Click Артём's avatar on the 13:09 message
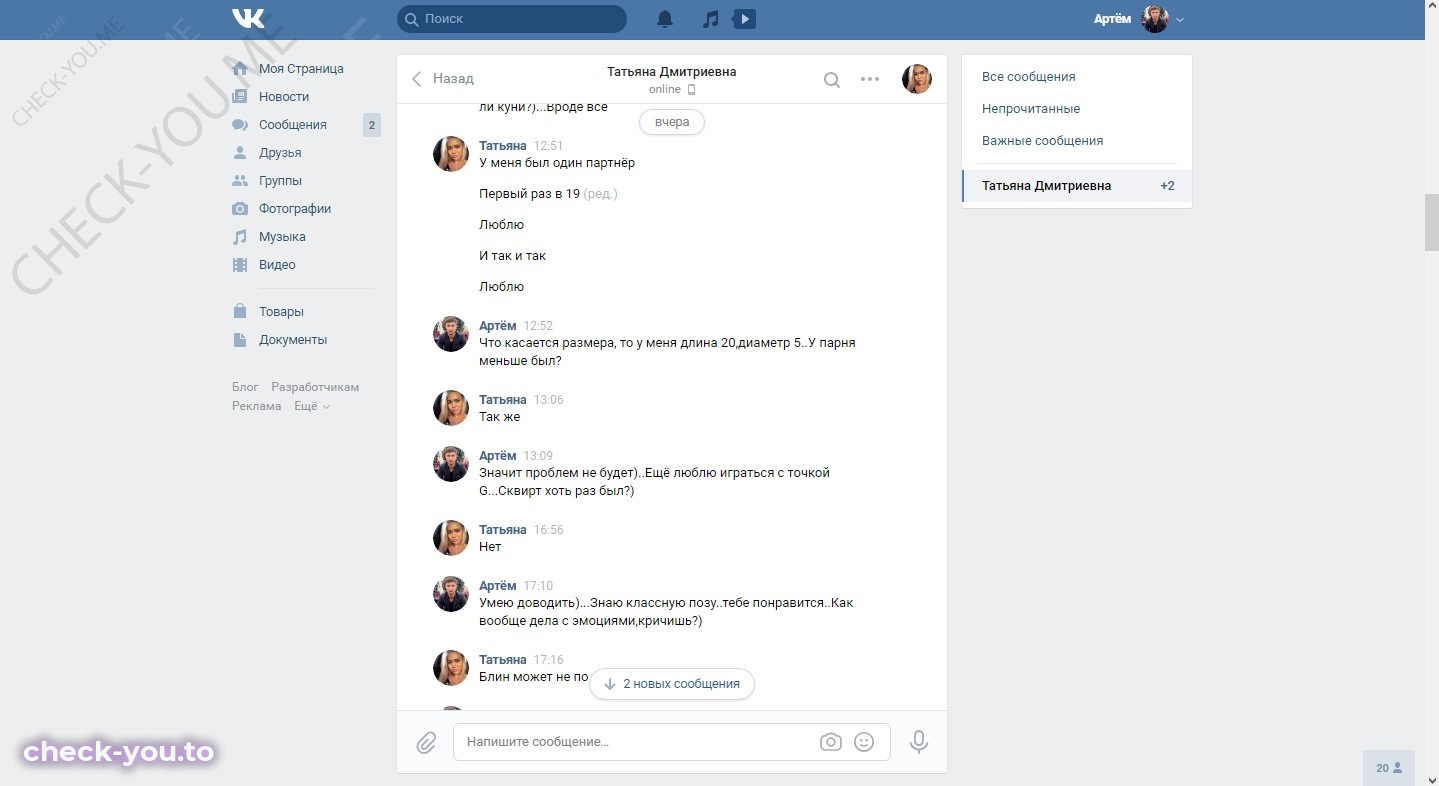Image resolution: width=1439 pixels, height=786 pixels. (451, 464)
